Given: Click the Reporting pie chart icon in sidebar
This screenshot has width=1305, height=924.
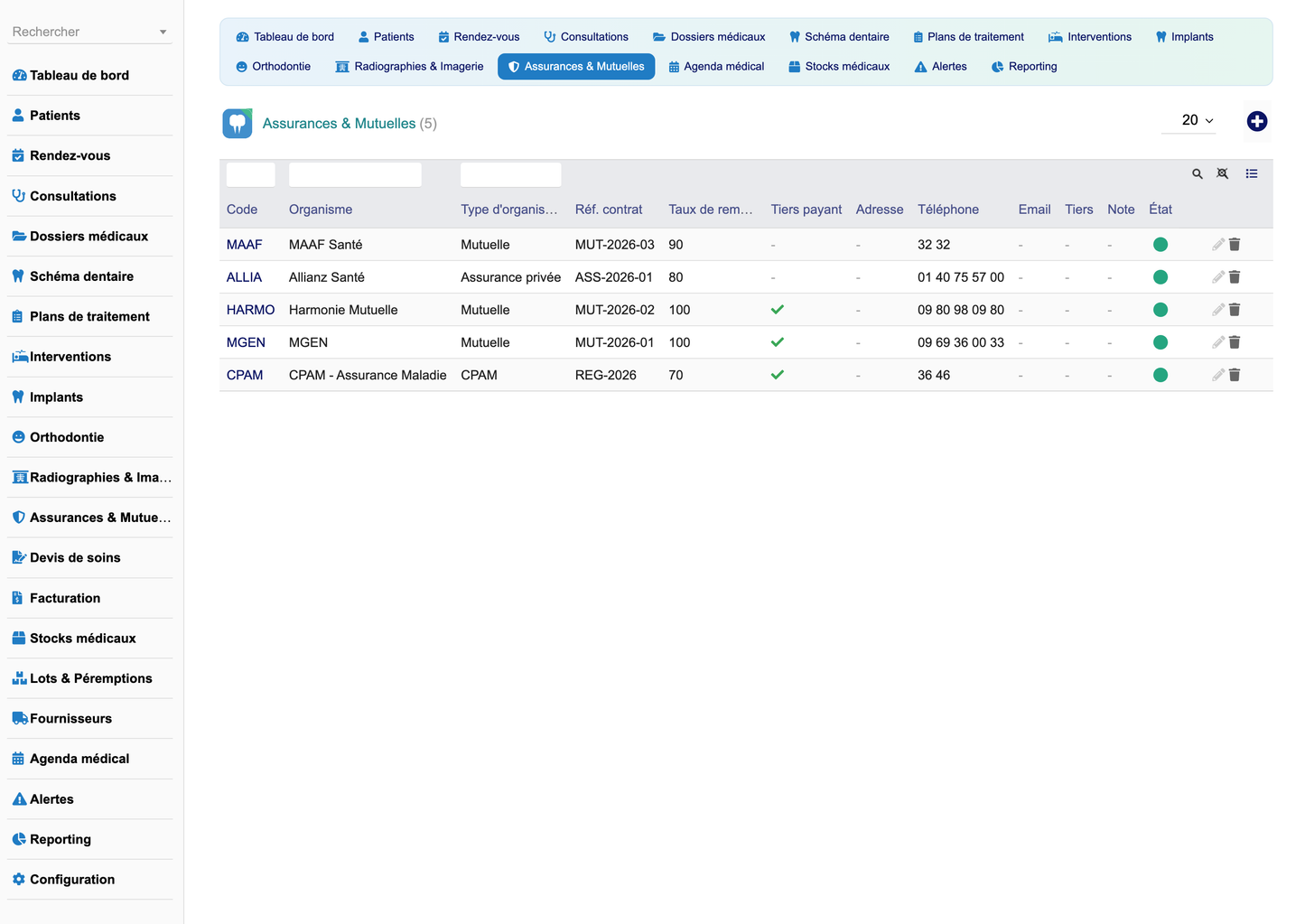Looking at the screenshot, I should pos(19,839).
